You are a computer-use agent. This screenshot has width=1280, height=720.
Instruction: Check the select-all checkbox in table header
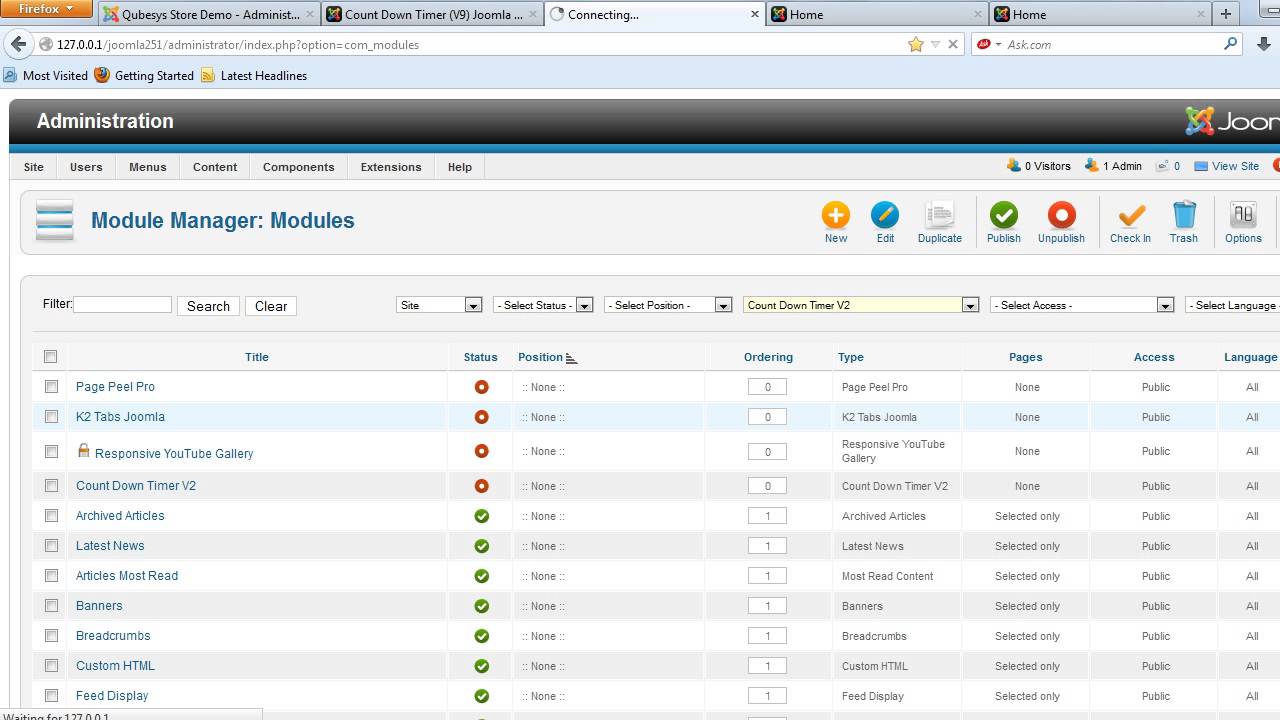(51, 356)
